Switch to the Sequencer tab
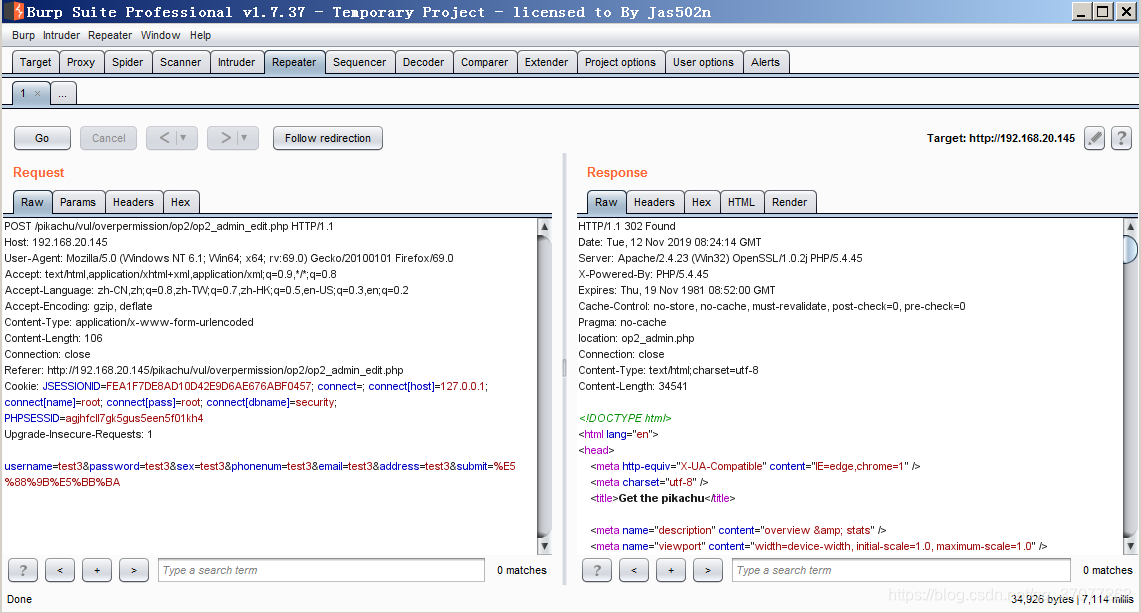Screen dimensions: 1141x613 tap(359, 62)
